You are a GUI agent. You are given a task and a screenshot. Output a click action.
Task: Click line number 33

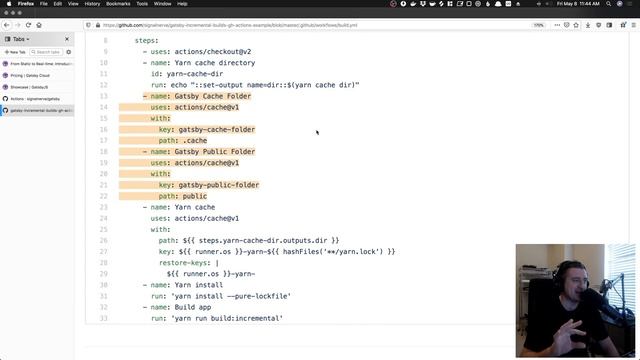click(104, 318)
